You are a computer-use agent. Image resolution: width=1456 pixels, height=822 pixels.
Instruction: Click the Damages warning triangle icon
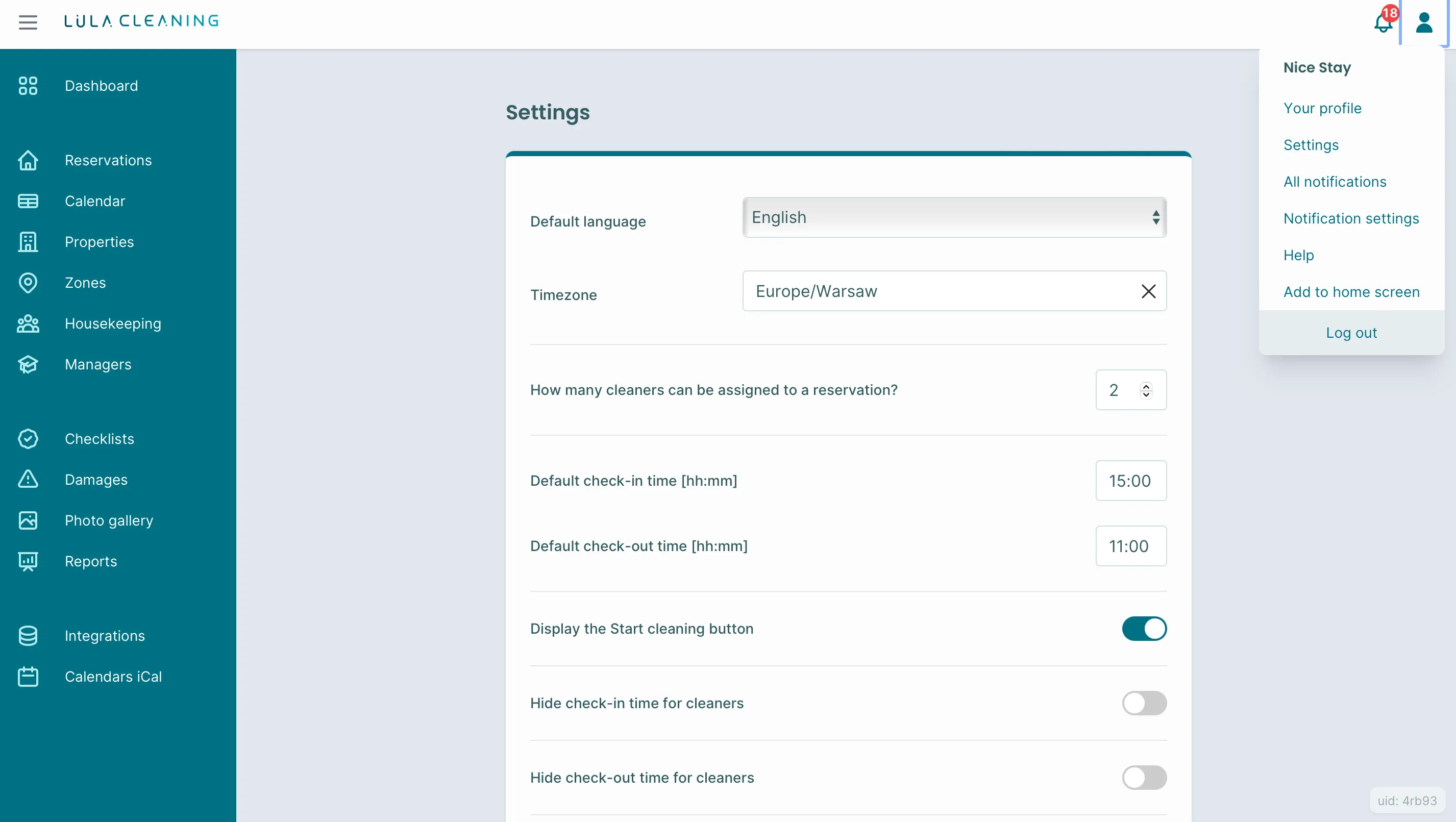click(x=28, y=480)
